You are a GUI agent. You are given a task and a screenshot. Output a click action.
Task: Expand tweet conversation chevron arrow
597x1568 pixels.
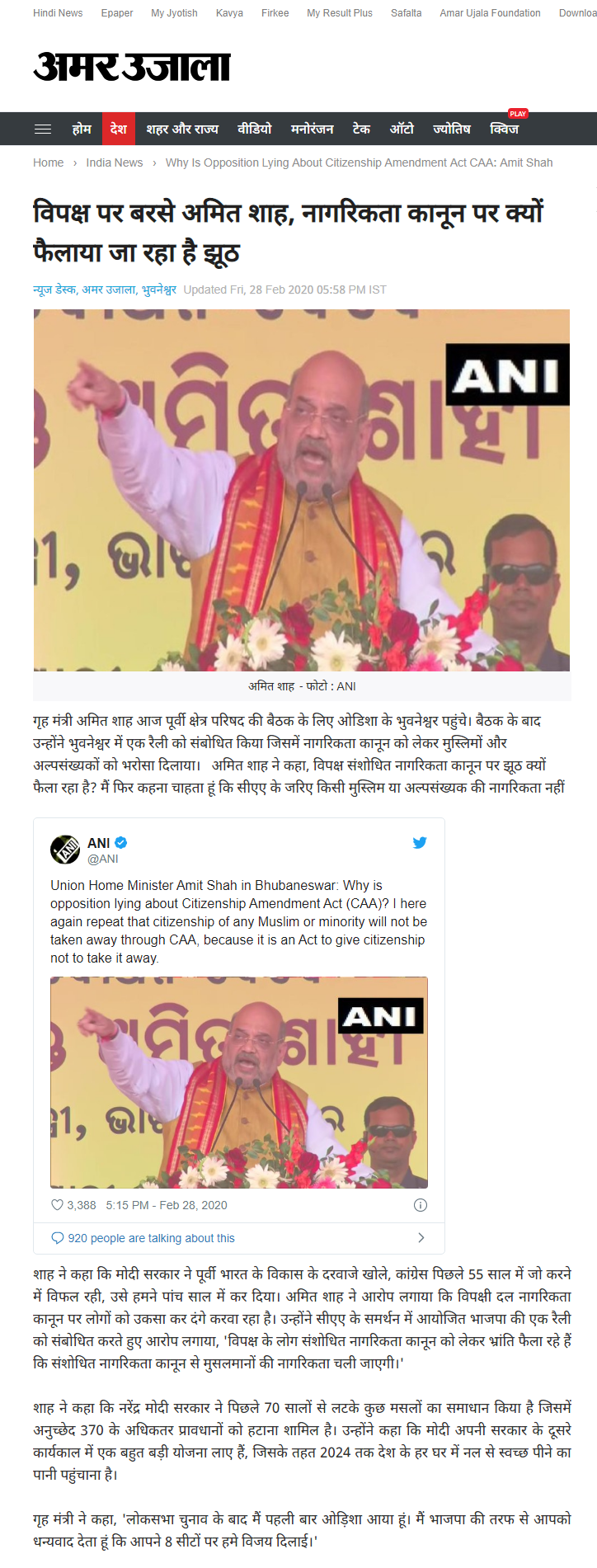click(421, 1237)
